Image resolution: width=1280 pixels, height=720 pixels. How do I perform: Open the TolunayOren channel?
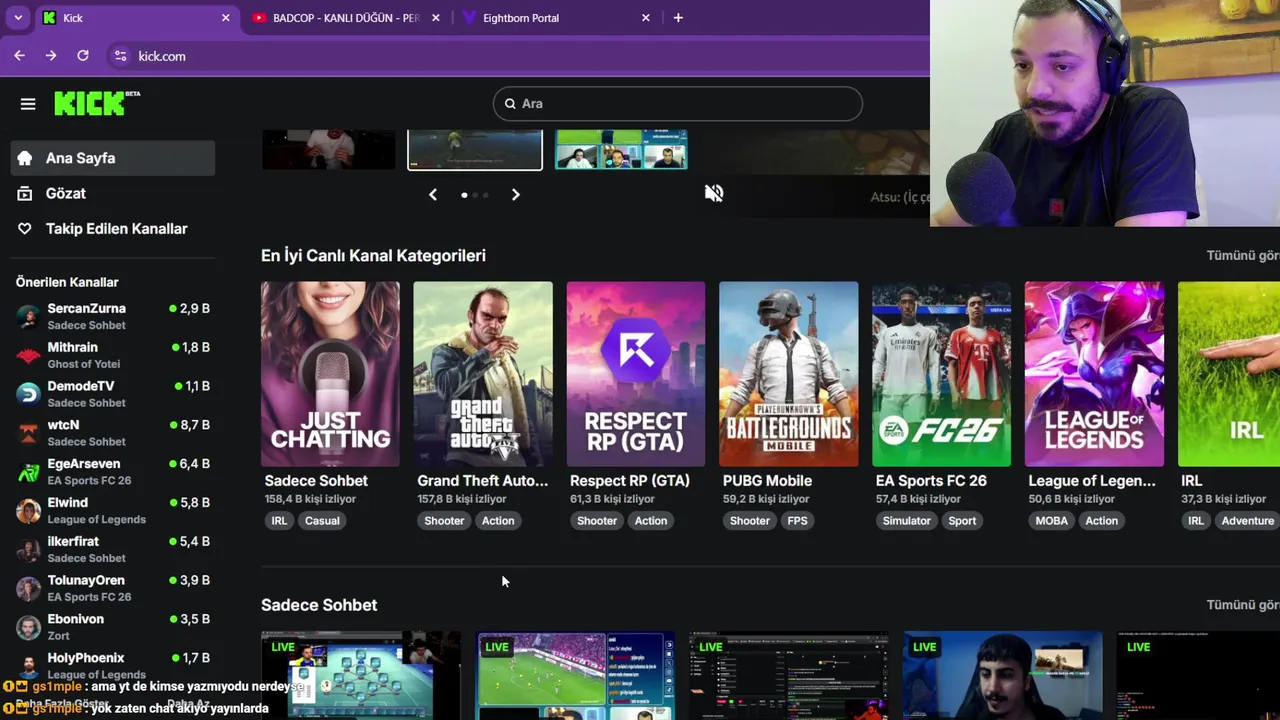click(113, 588)
